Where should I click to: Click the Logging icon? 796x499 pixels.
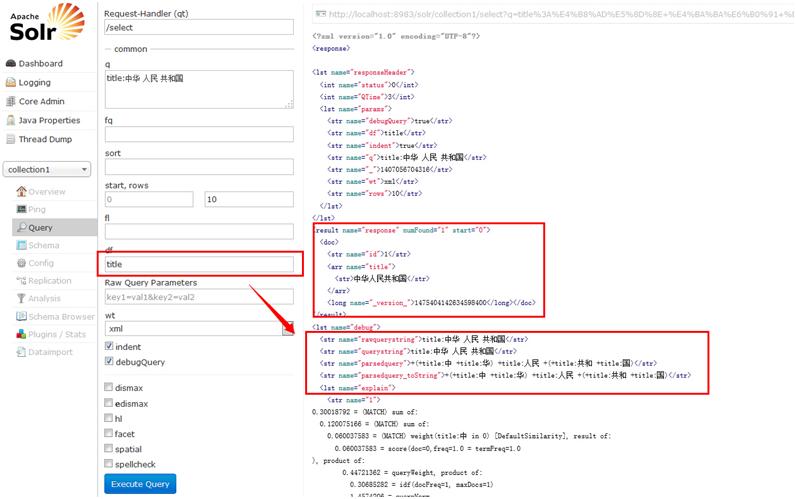pyautogui.click(x=11, y=82)
